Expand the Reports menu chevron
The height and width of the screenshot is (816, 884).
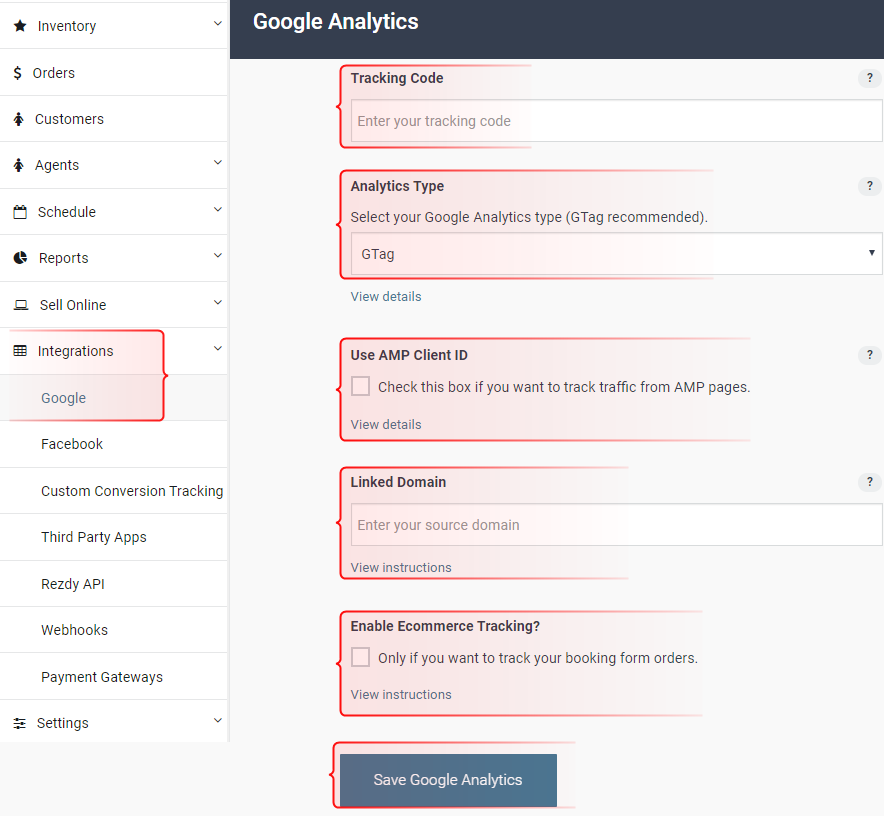point(218,255)
